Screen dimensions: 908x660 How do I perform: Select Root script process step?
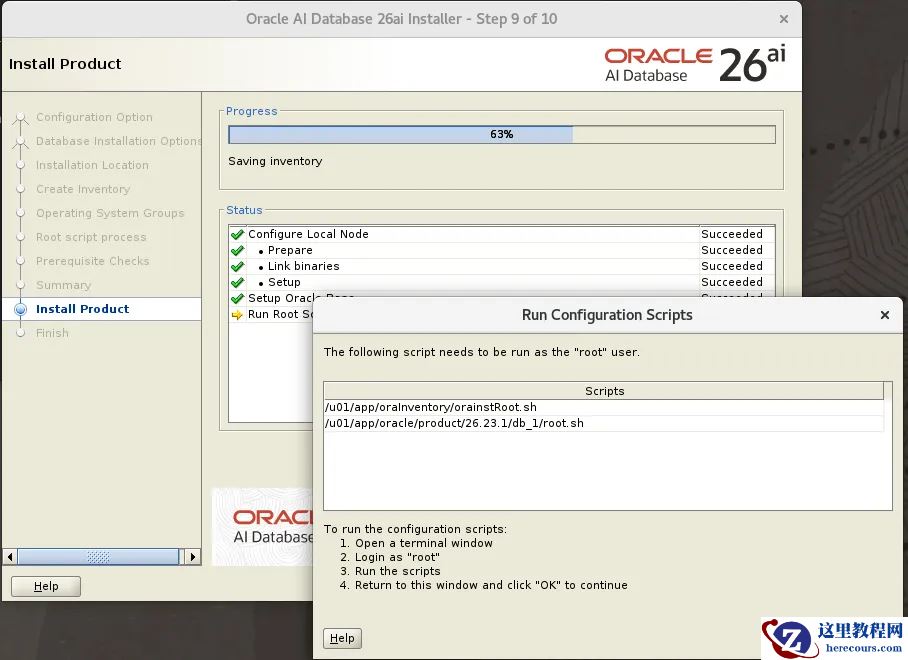(91, 237)
